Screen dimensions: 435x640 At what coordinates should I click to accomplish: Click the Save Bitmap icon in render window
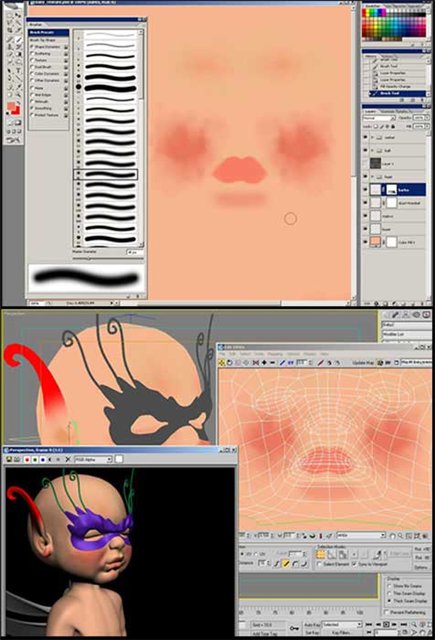pos(8,460)
